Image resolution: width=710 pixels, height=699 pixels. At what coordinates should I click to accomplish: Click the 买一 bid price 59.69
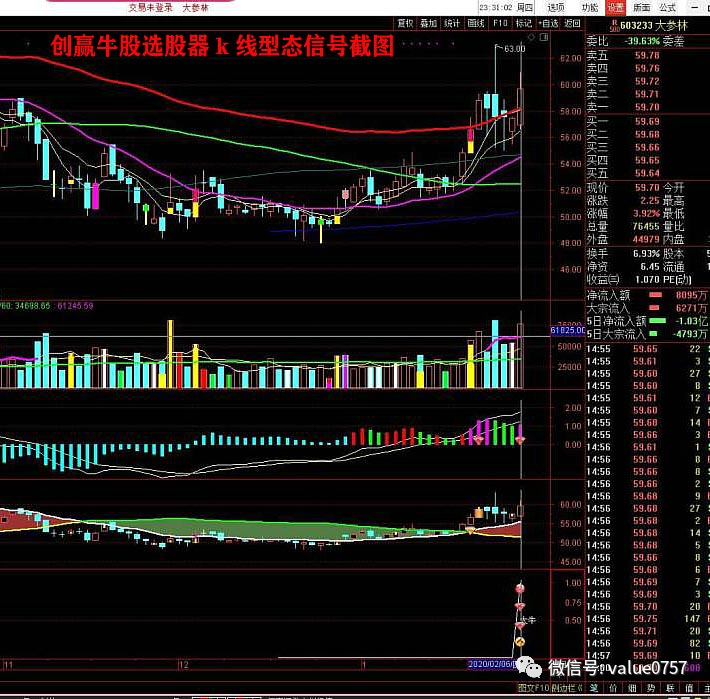(647, 121)
